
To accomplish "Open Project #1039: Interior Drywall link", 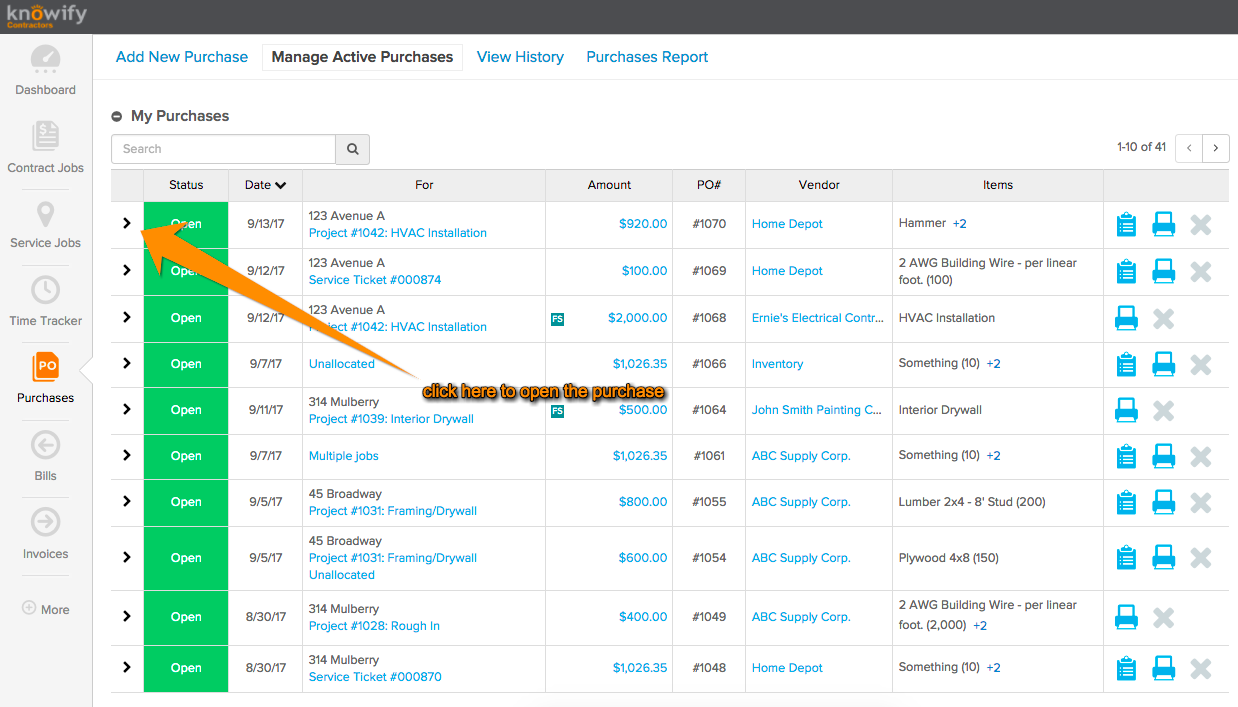I will pyautogui.click(x=391, y=419).
